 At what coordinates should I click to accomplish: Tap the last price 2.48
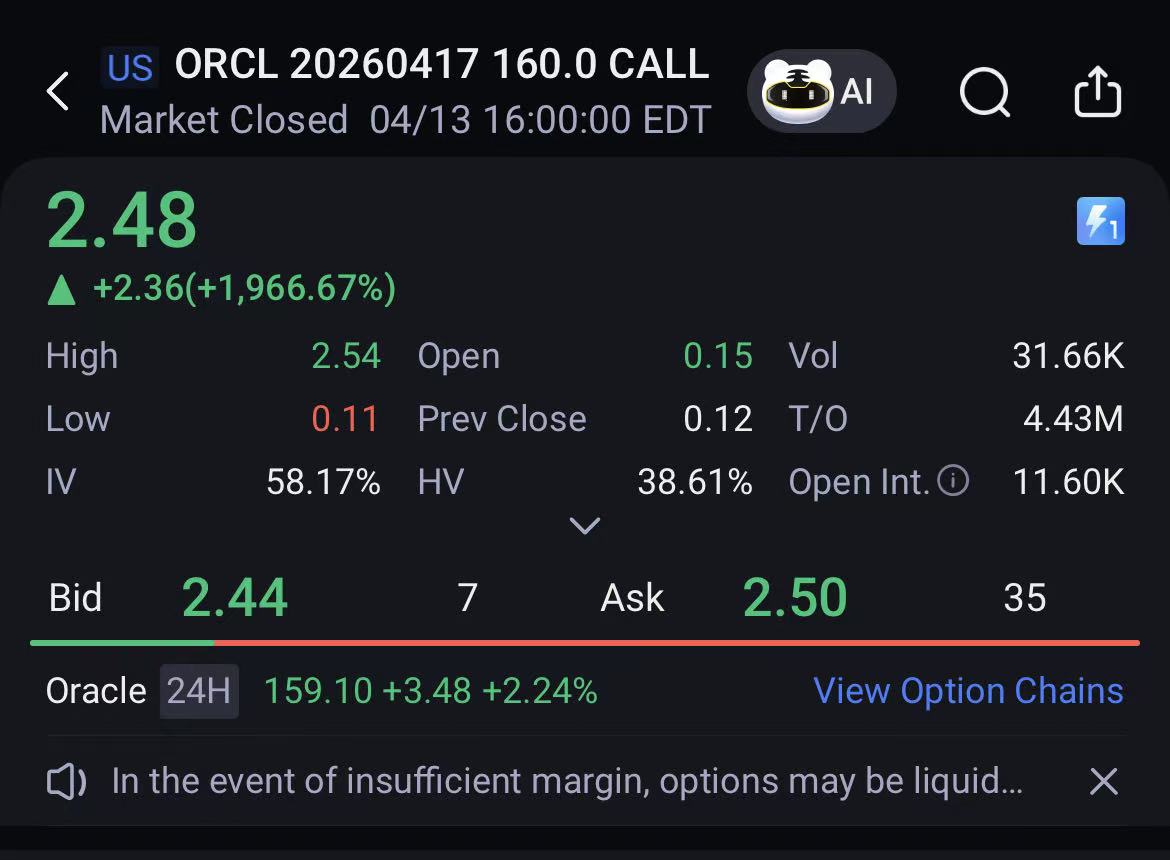(x=122, y=219)
